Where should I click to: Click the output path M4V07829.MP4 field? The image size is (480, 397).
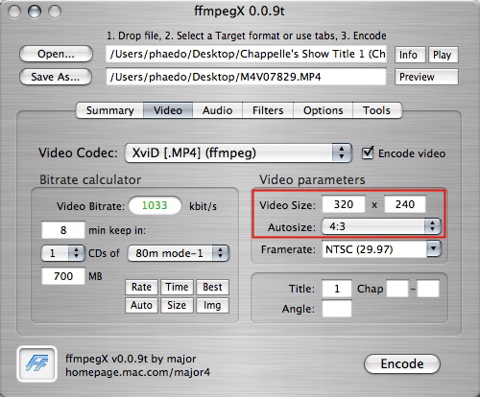[246, 77]
